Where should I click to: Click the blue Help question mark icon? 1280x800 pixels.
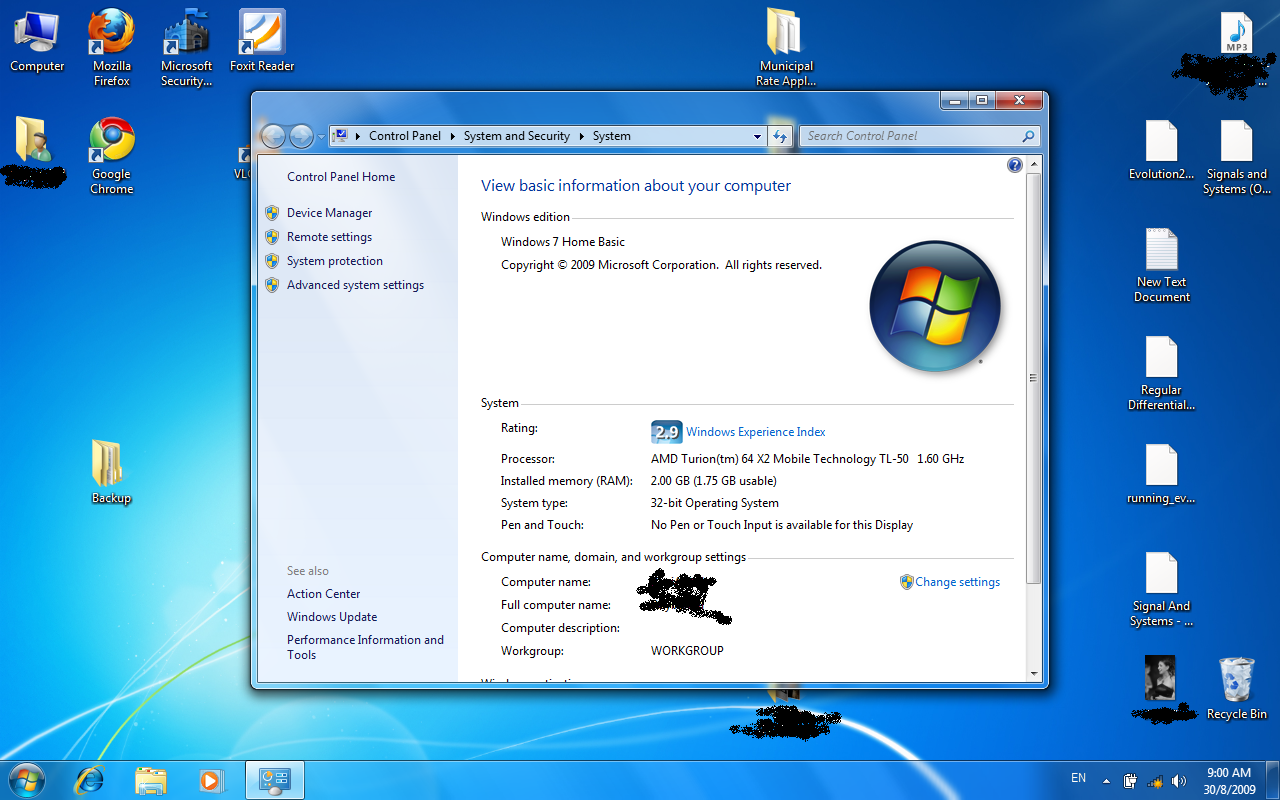pyautogui.click(x=1014, y=164)
